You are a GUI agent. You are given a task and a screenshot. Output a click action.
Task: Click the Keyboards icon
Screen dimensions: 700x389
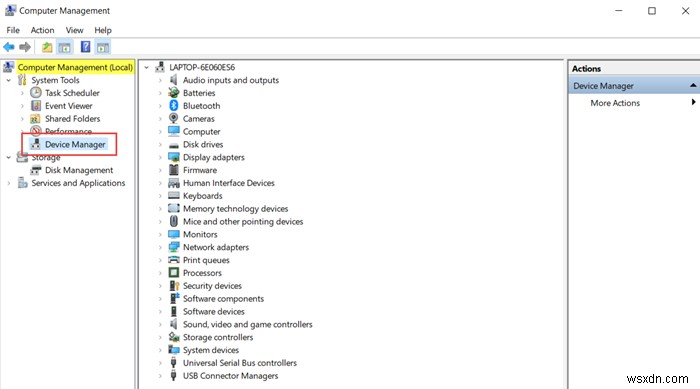click(x=174, y=196)
